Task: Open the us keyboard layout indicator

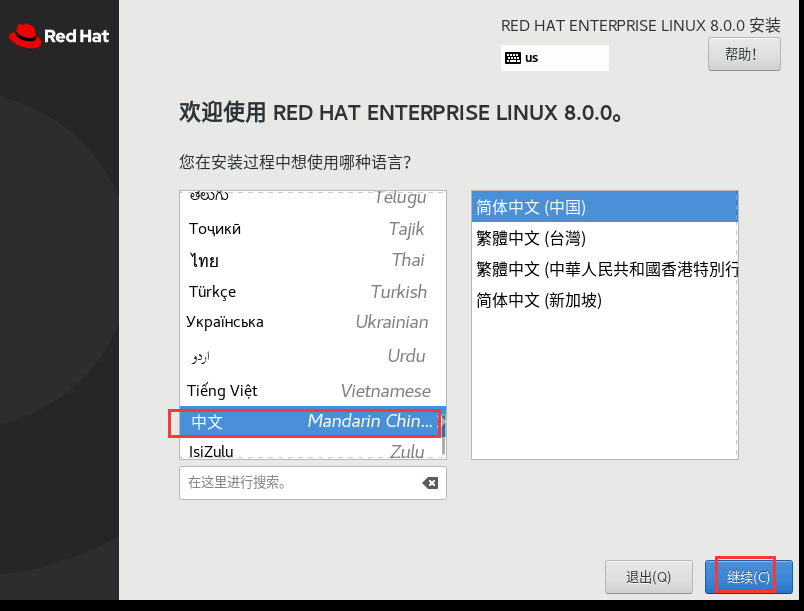Action: click(554, 58)
